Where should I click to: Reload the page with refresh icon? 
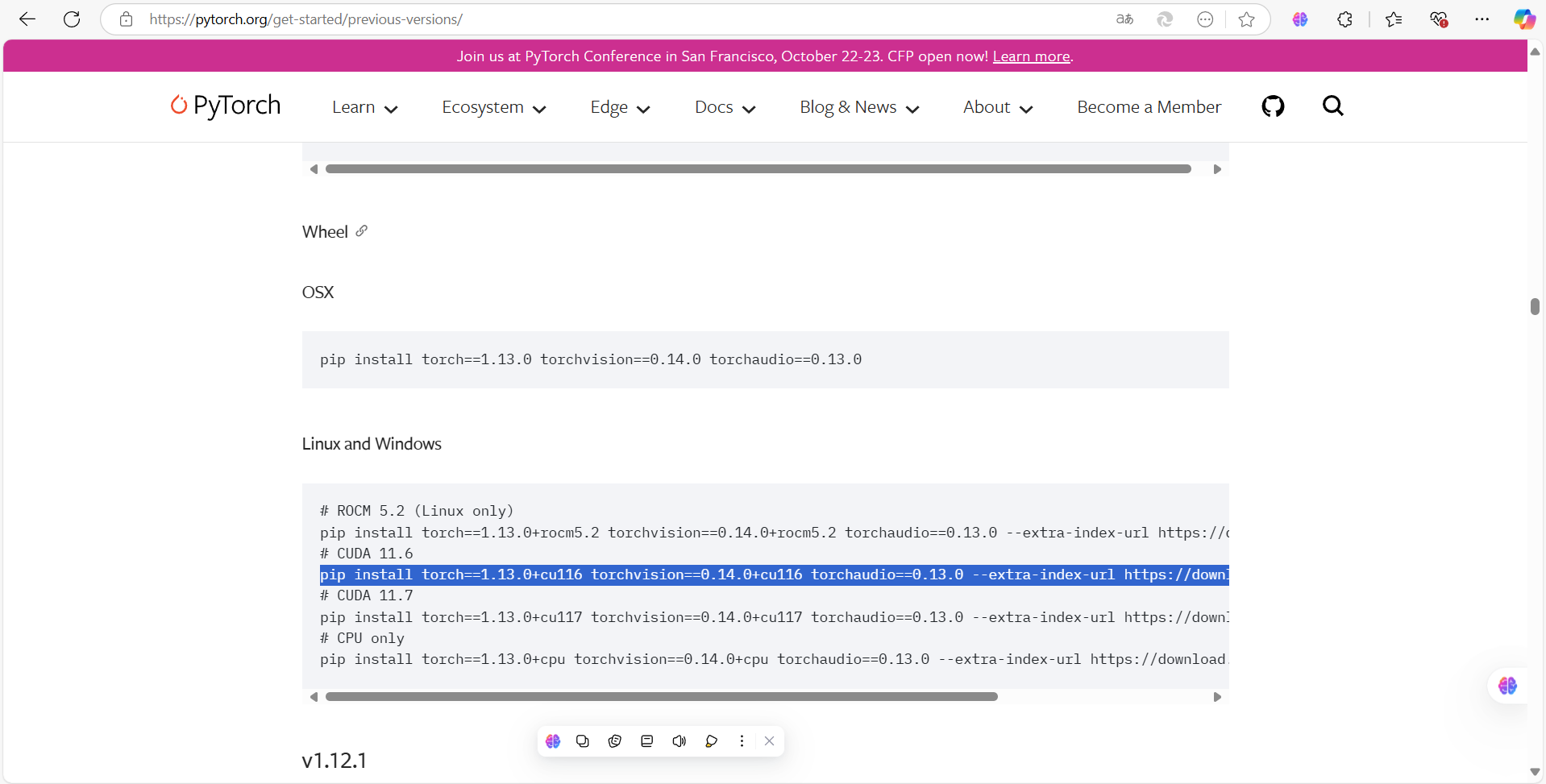pyautogui.click(x=72, y=19)
